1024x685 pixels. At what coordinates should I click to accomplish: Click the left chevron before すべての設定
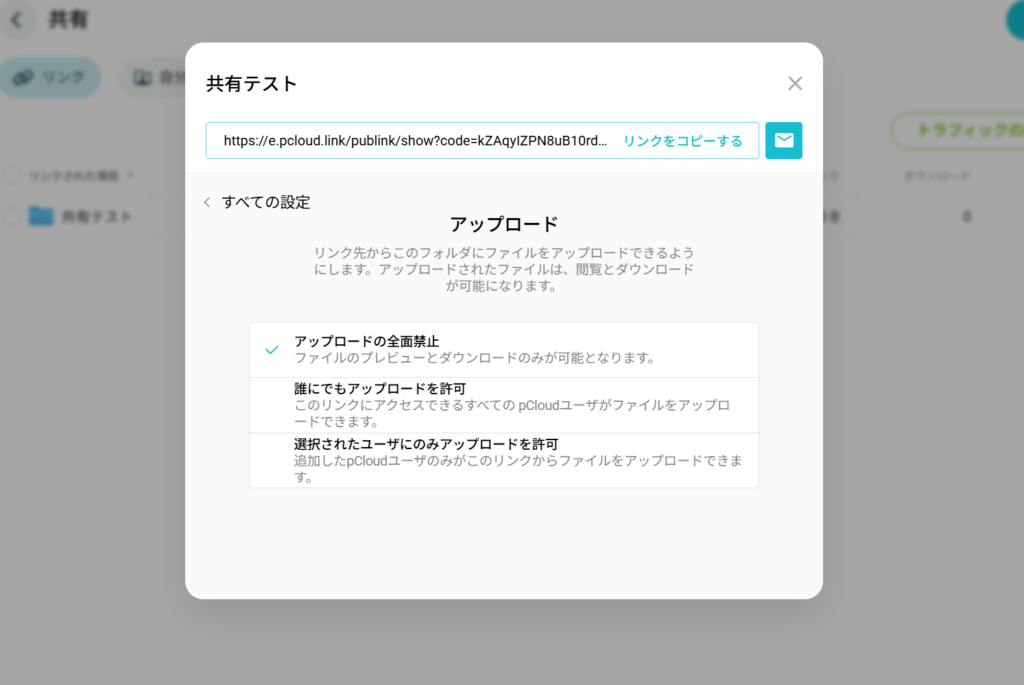coord(207,202)
